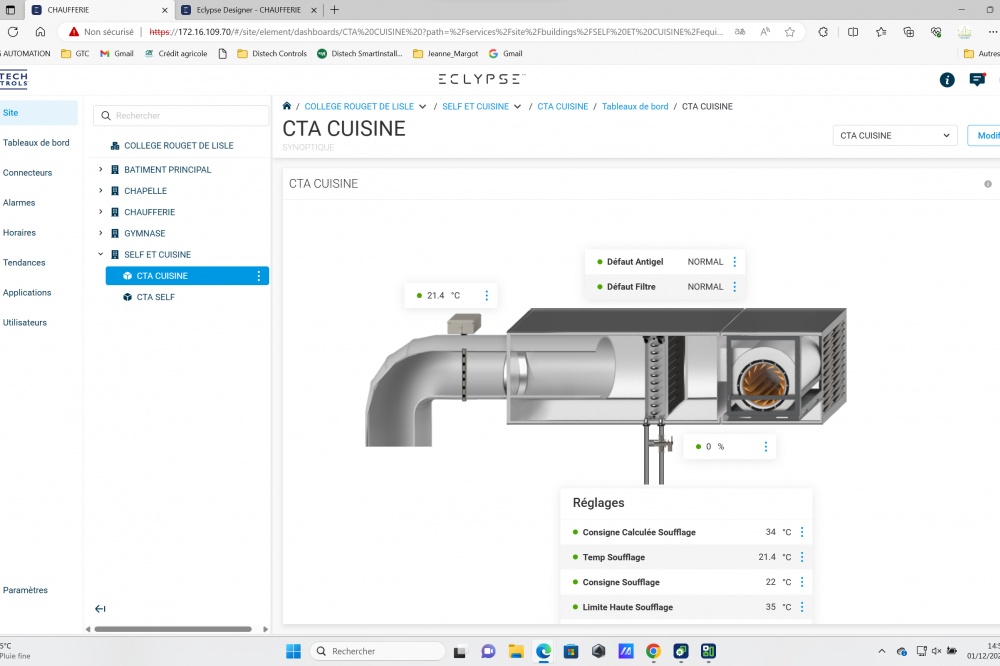Open Horaires navigation item
This screenshot has width=1000, height=666.
[x=19, y=232]
